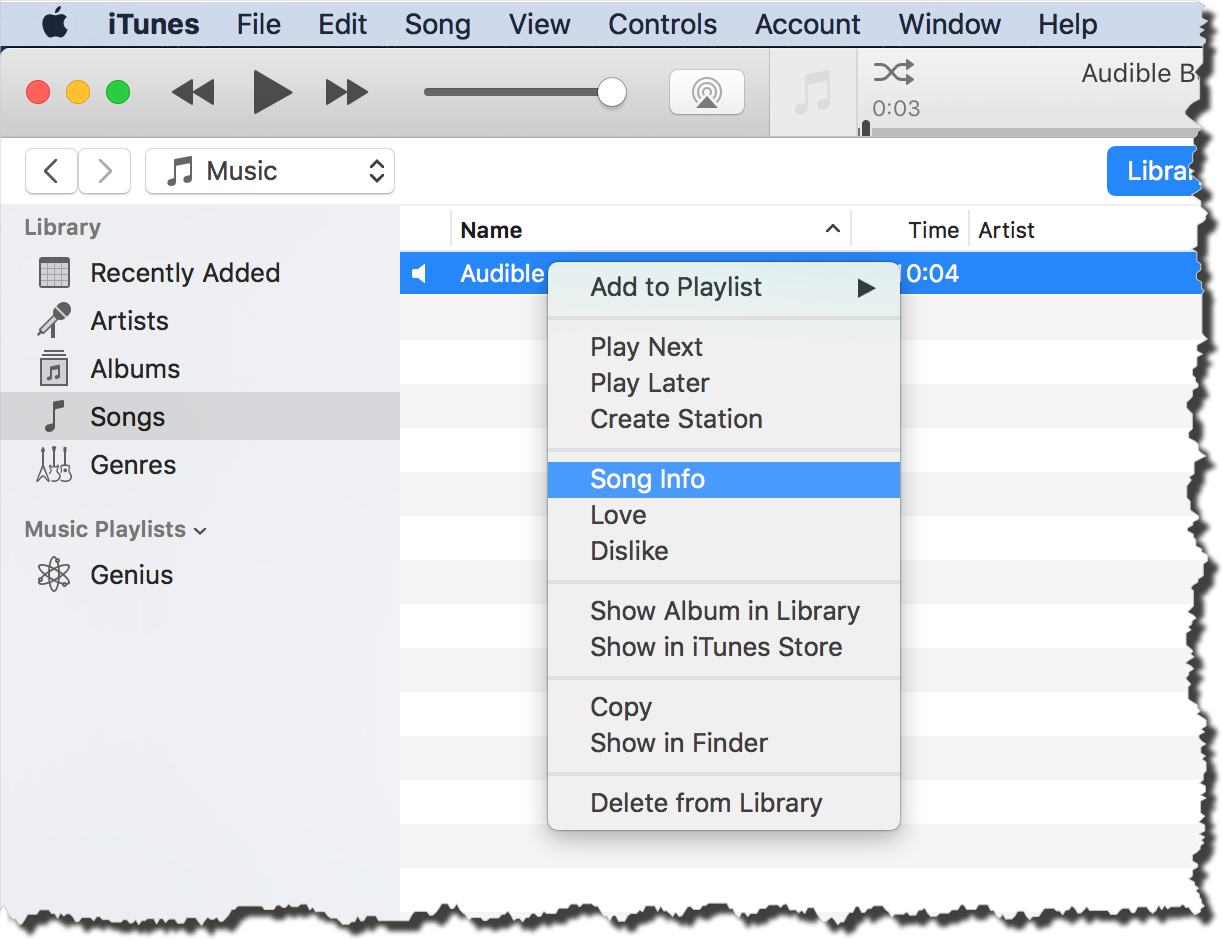Screen dimensions: 1222x940
Task: Select Songs in the sidebar
Action: [200, 417]
